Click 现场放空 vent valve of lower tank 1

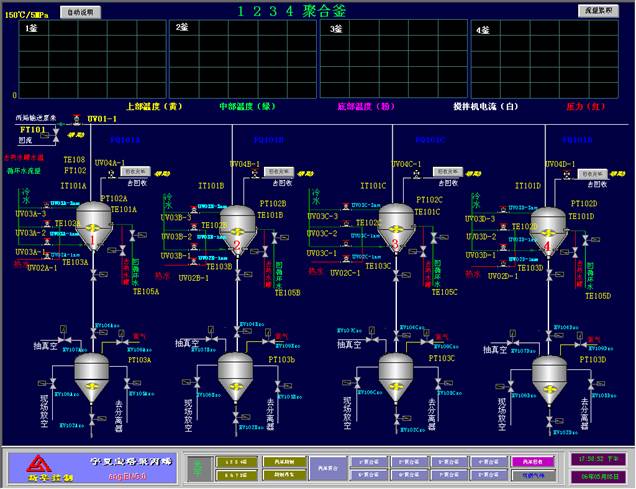[53, 383]
